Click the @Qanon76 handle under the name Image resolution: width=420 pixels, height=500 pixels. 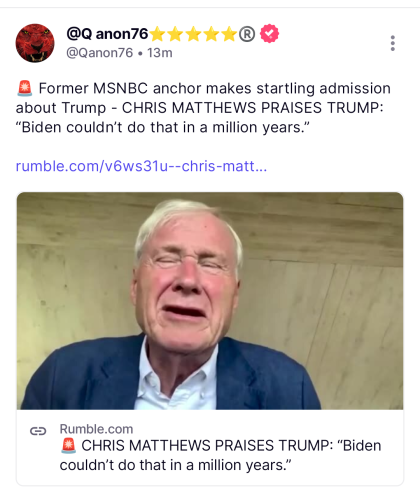coord(99,53)
